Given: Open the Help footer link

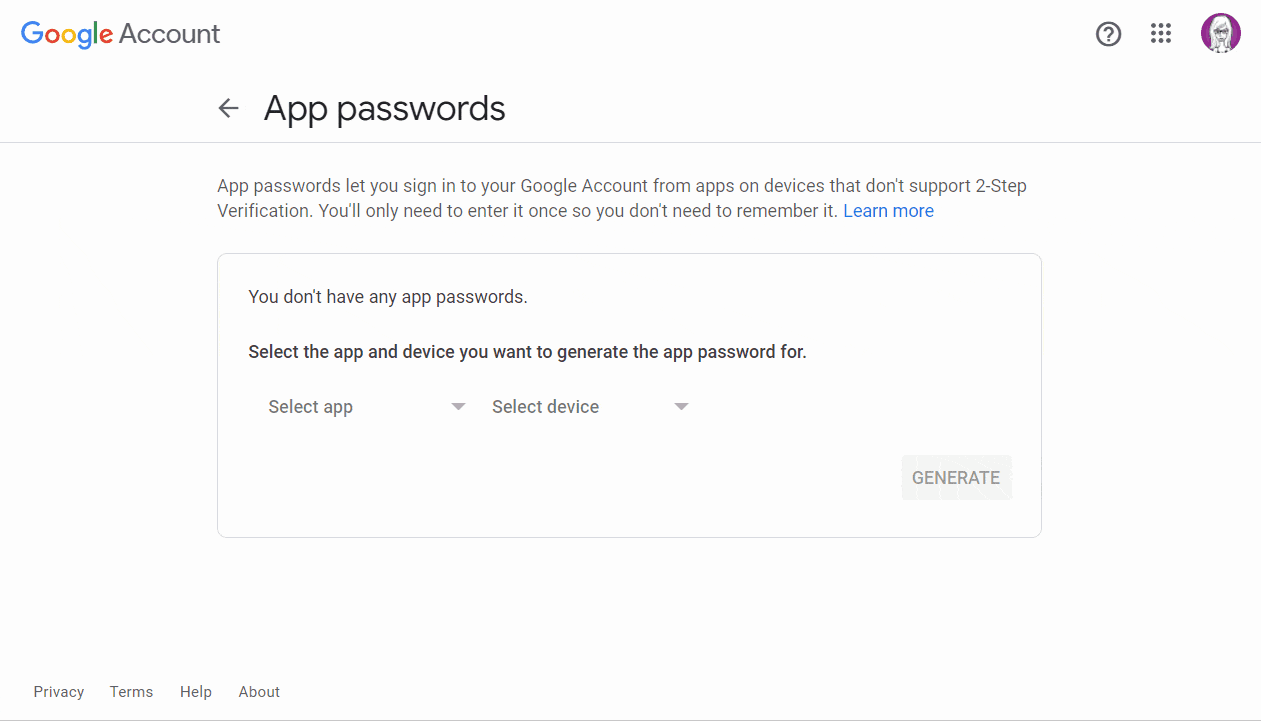Looking at the screenshot, I should click(x=196, y=692).
